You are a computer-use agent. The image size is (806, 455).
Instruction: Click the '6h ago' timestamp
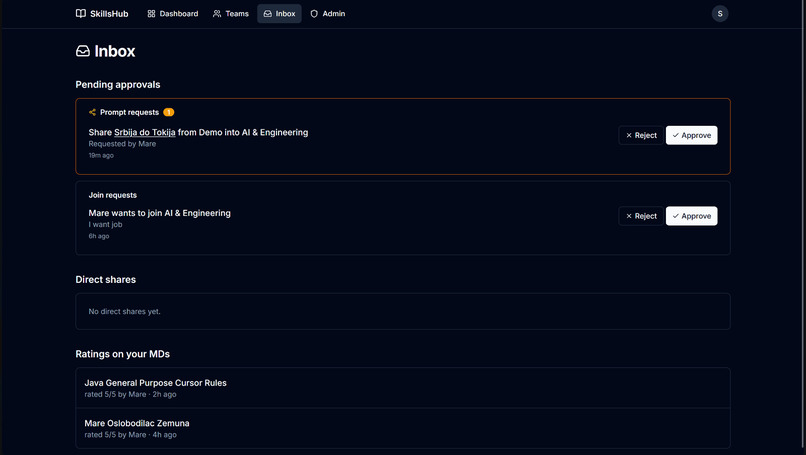(x=99, y=236)
